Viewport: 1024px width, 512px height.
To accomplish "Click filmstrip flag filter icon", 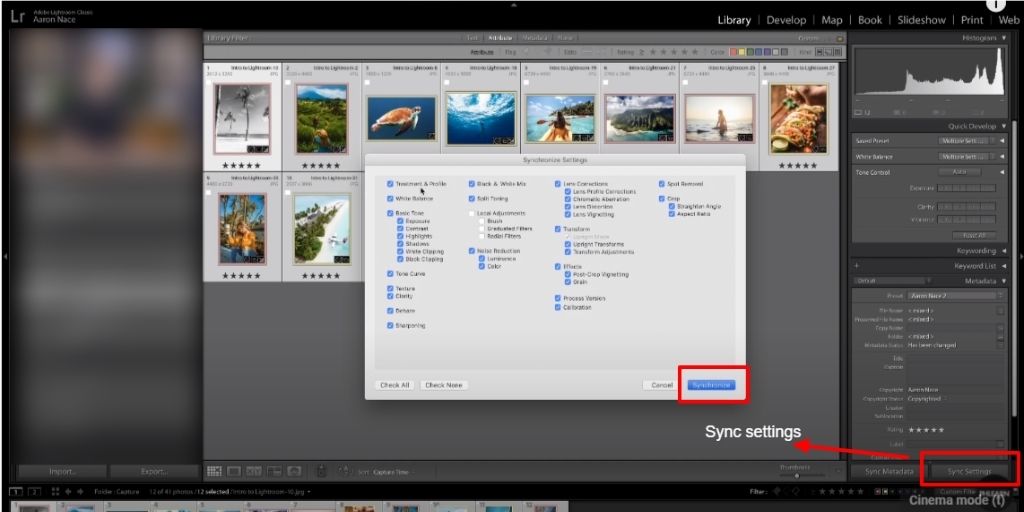I will tap(777, 491).
